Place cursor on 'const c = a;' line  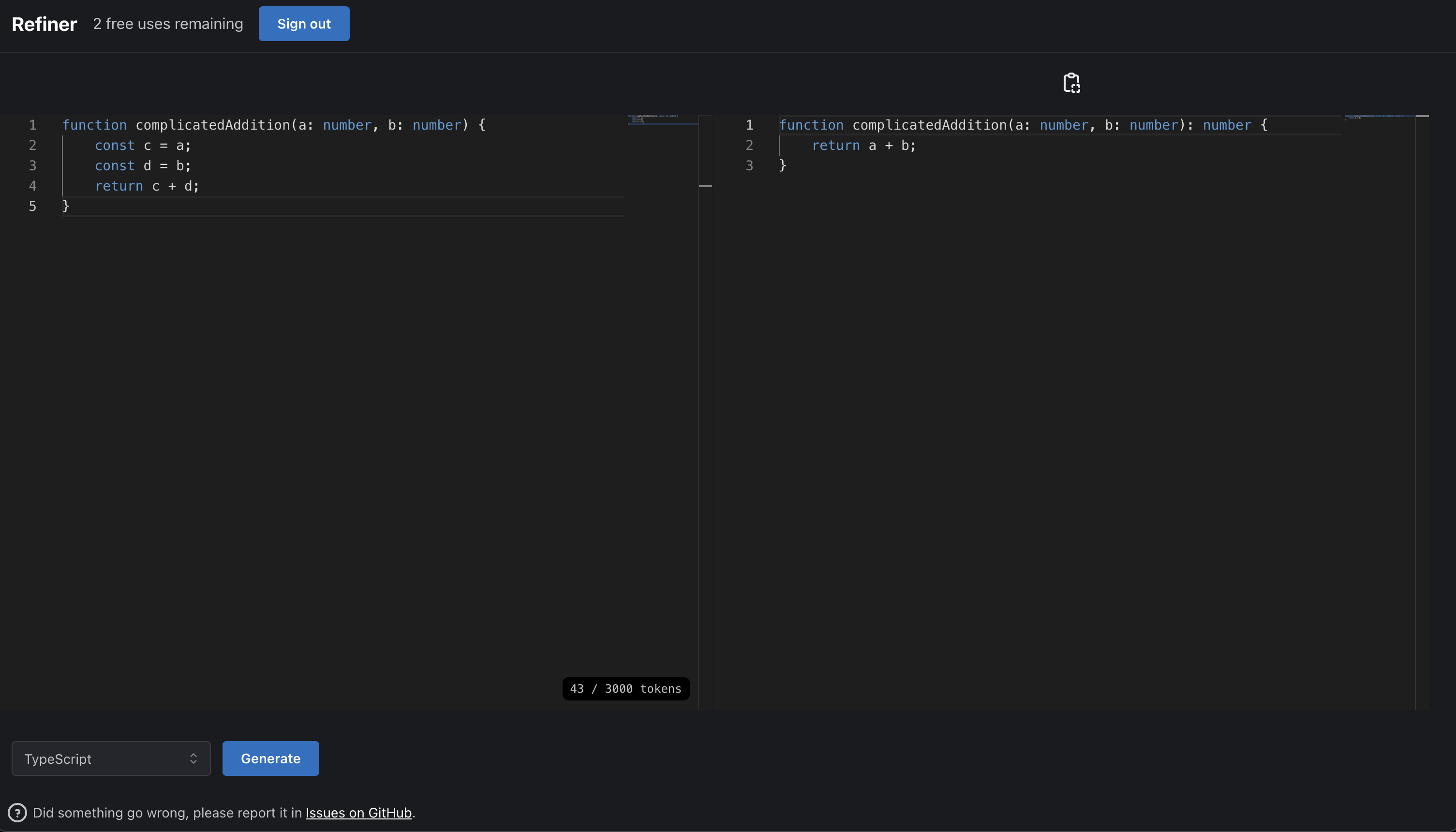tap(143, 146)
